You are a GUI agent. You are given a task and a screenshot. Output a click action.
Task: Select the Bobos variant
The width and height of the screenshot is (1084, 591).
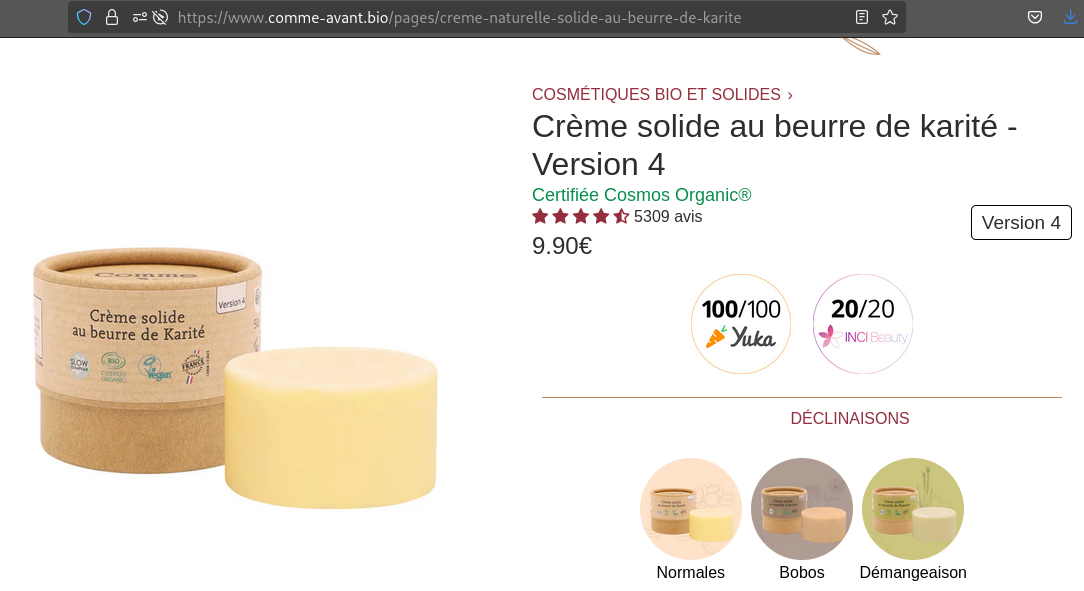pyautogui.click(x=802, y=509)
